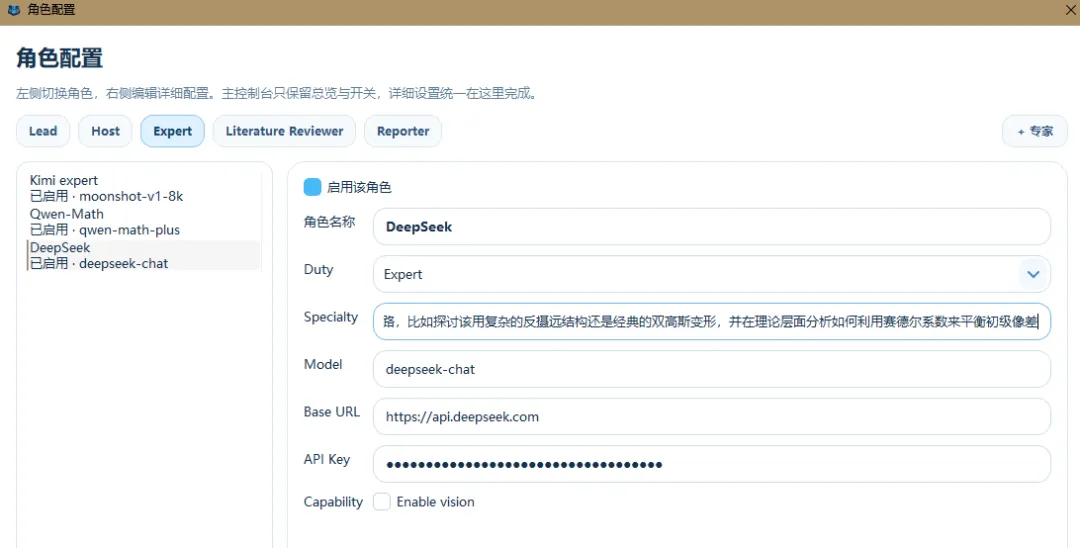The image size is (1080, 548).
Task: Edit the 角色名称 field containing DeepSeek
Action: click(712, 226)
